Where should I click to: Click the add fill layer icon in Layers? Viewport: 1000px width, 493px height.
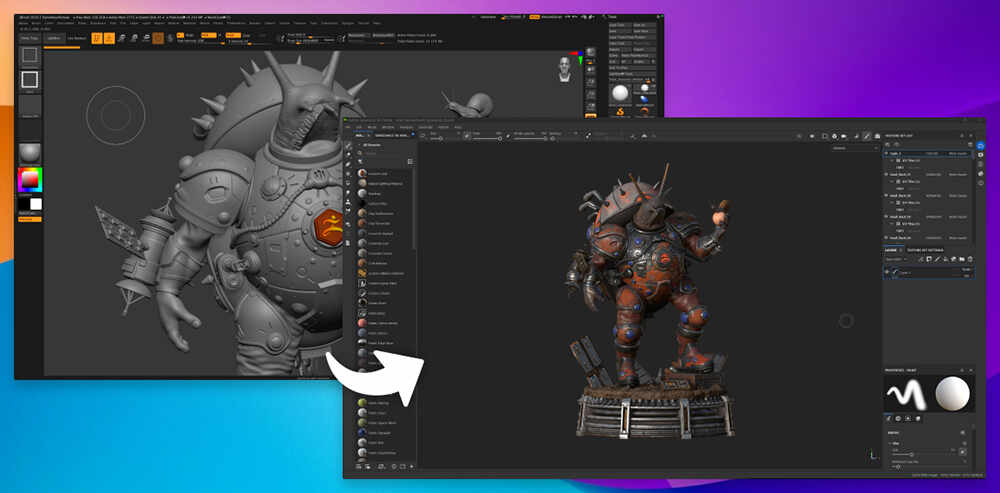pyautogui.click(x=946, y=260)
